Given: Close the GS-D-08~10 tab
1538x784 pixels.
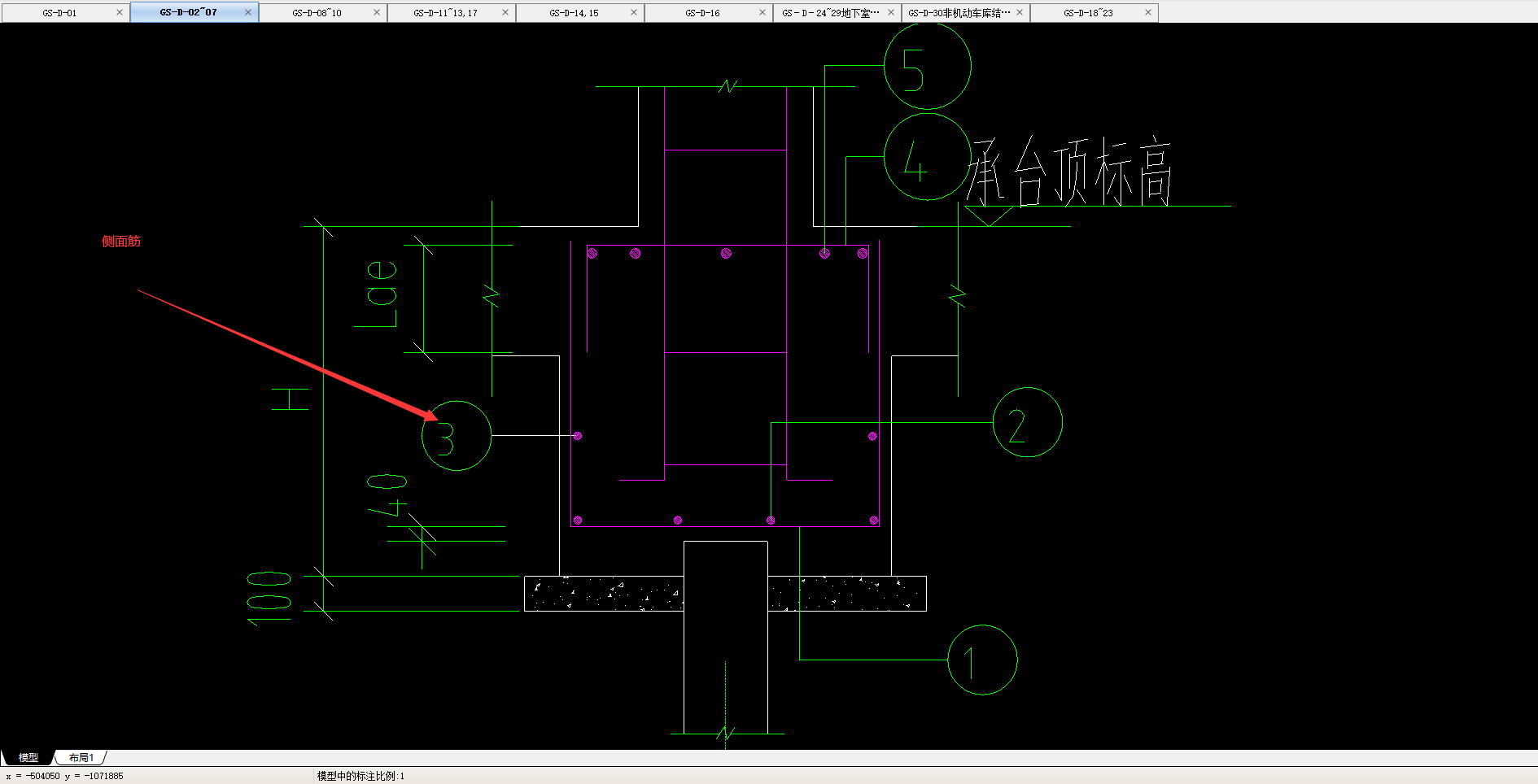Looking at the screenshot, I should [377, 12].
